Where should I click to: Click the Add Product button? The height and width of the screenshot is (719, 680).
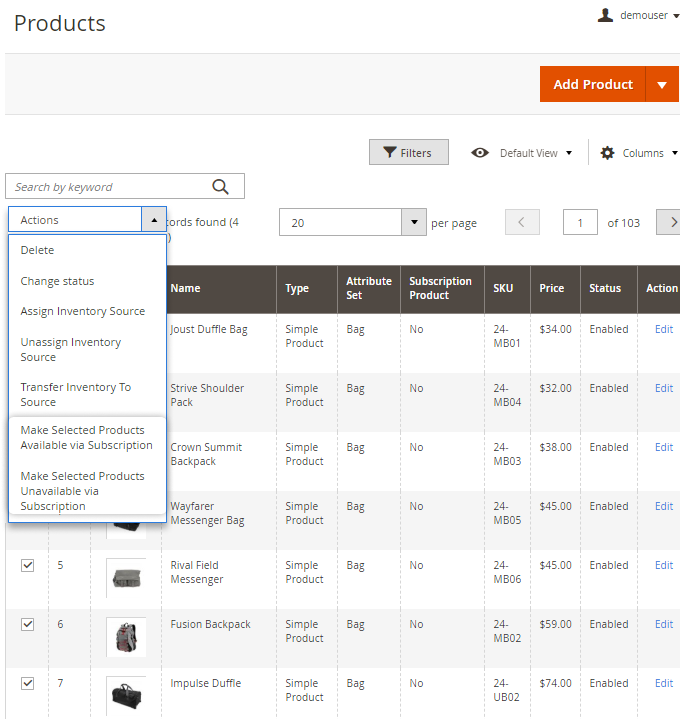pos(593,85)
